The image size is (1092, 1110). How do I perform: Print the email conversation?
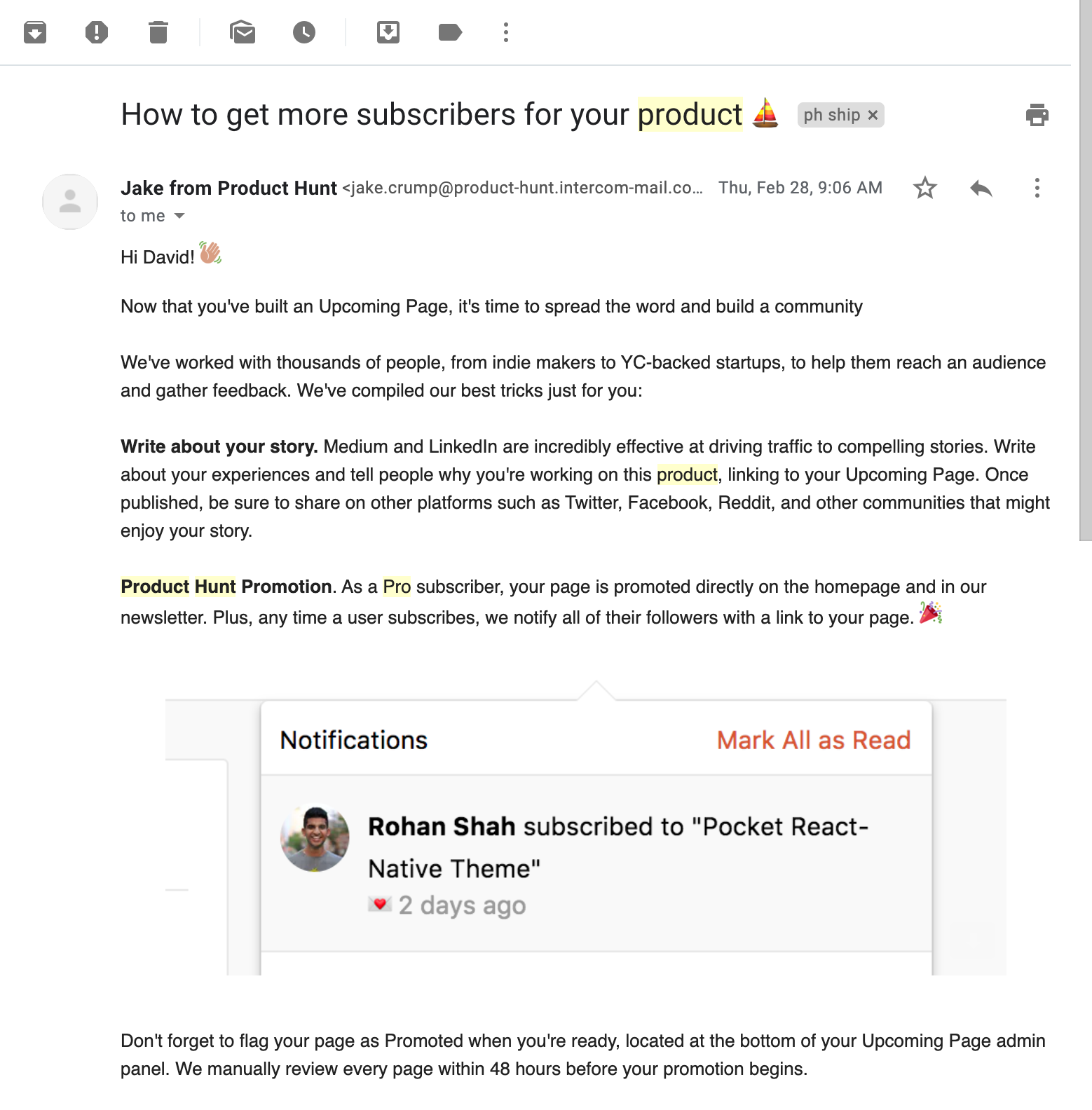click(x=1037, y=115)
